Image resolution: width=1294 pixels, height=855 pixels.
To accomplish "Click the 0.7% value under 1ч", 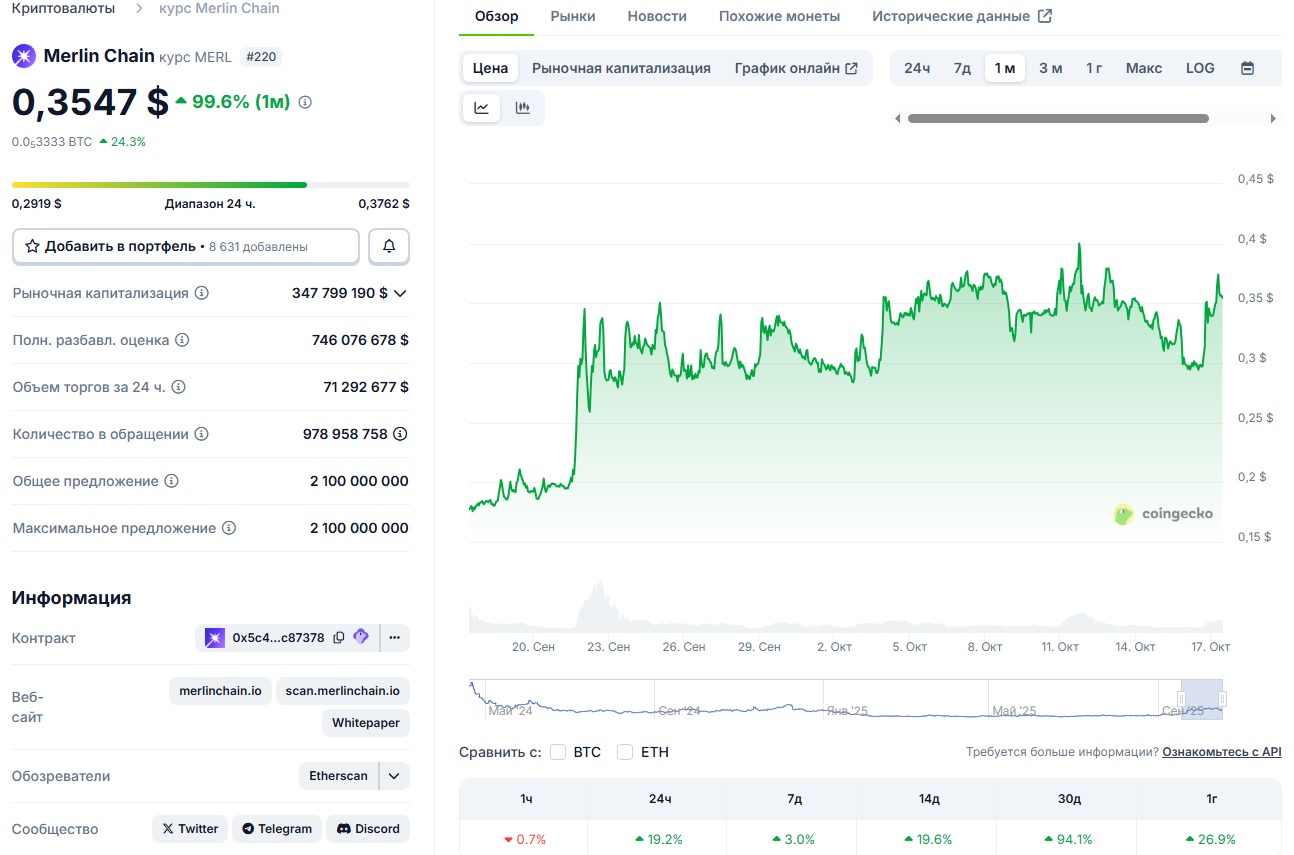I will (x=525, y=840).
